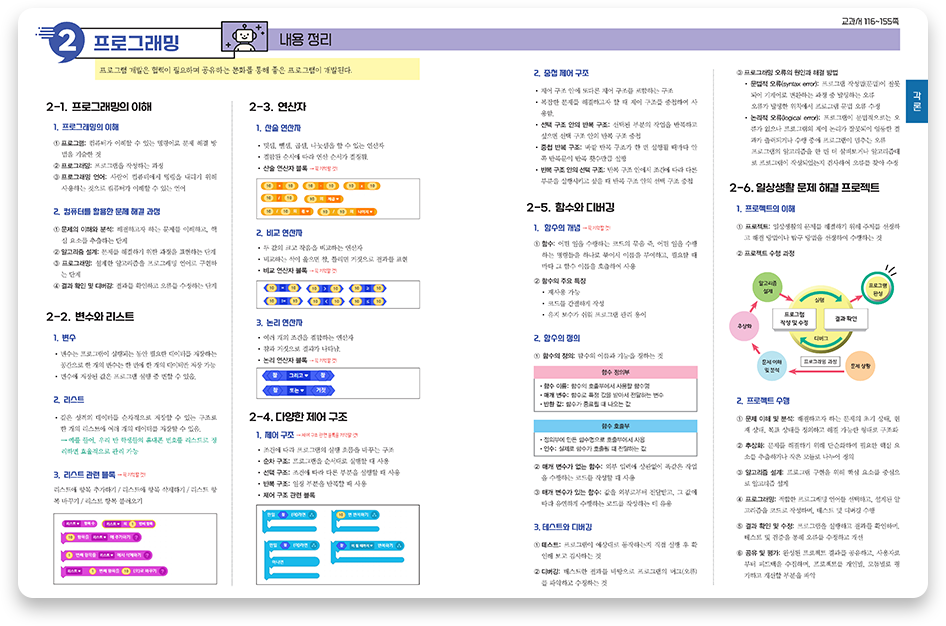Click subheading 1. 산술 연산자
The width and height of the screenshot is (946, 626).
278,128
